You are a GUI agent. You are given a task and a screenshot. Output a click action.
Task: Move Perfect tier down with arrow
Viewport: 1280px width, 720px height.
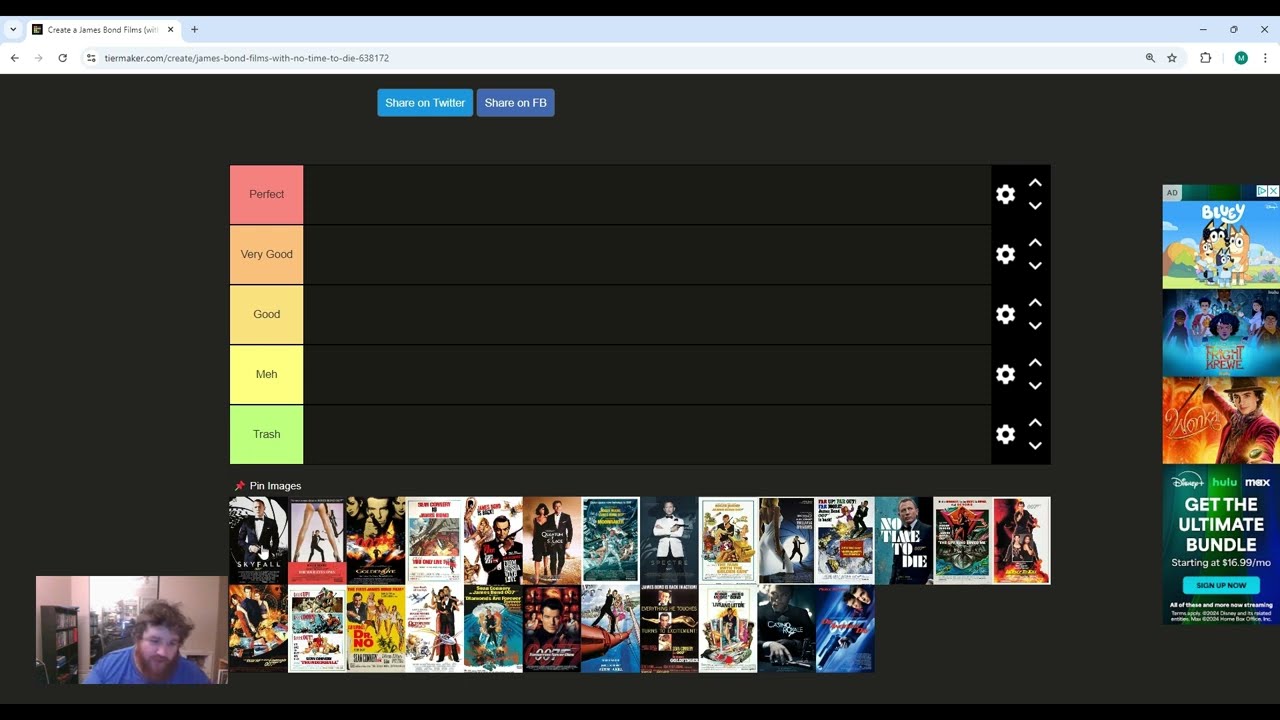tap(1035, 206)
